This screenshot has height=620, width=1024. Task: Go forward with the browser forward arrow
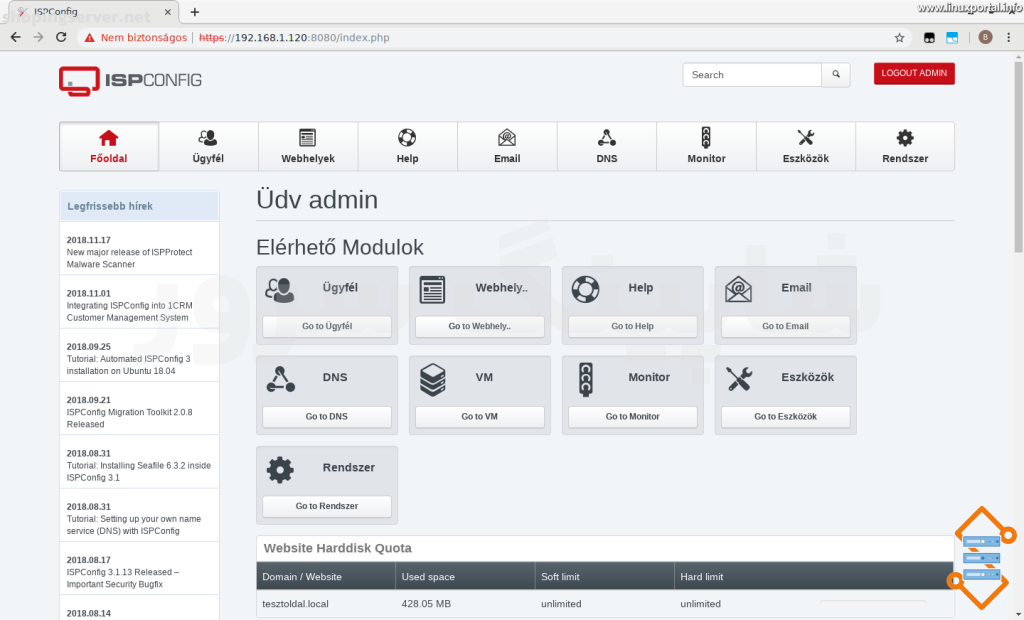pyautogui.click(x=39, y=38)
